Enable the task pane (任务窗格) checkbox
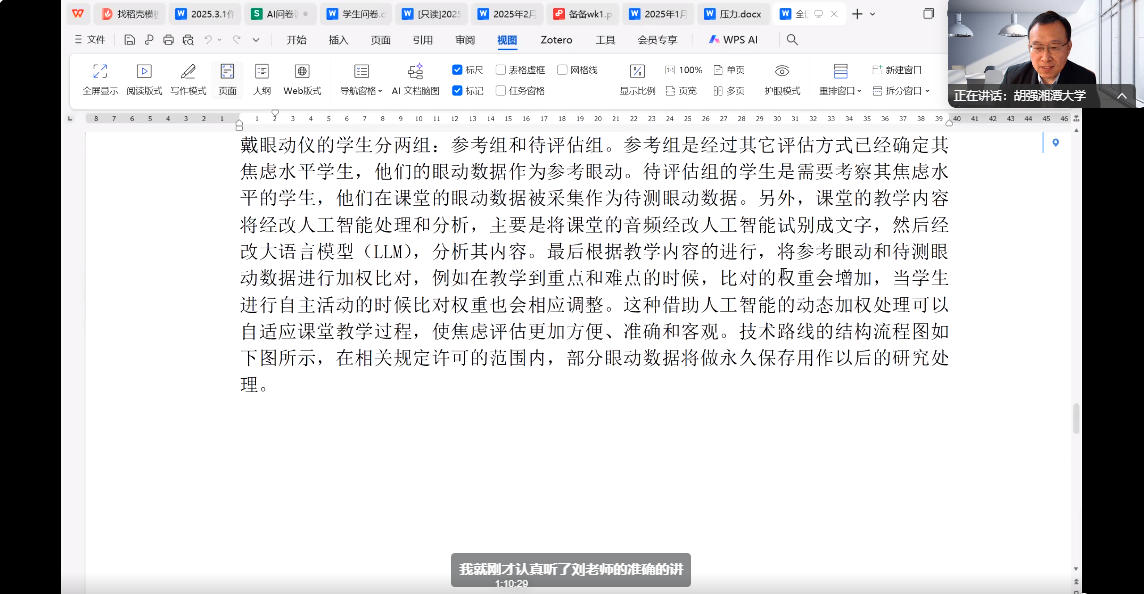The height and width of the screenshot is (594, 1144). [x=501, y=90]
